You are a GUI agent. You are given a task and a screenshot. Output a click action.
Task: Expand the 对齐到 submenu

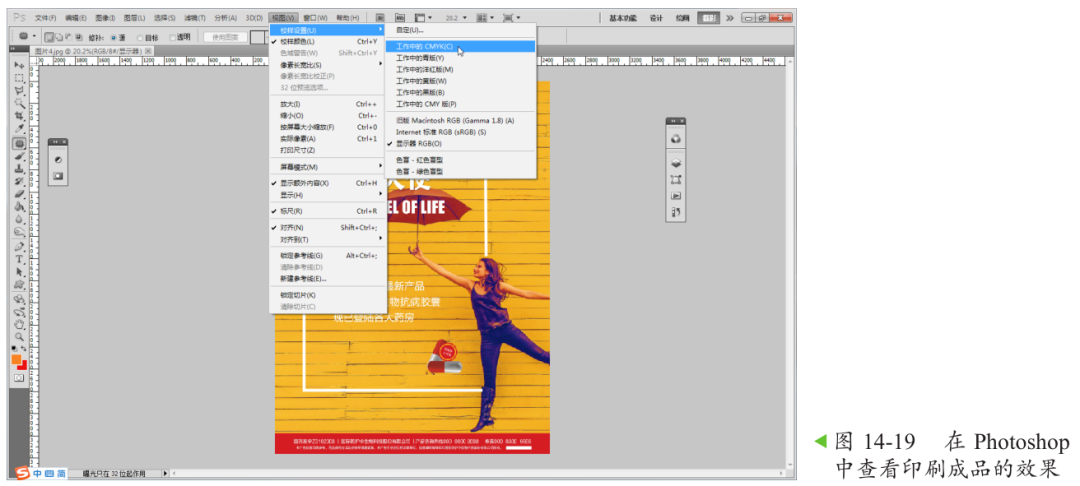click(x=327, y=239)
